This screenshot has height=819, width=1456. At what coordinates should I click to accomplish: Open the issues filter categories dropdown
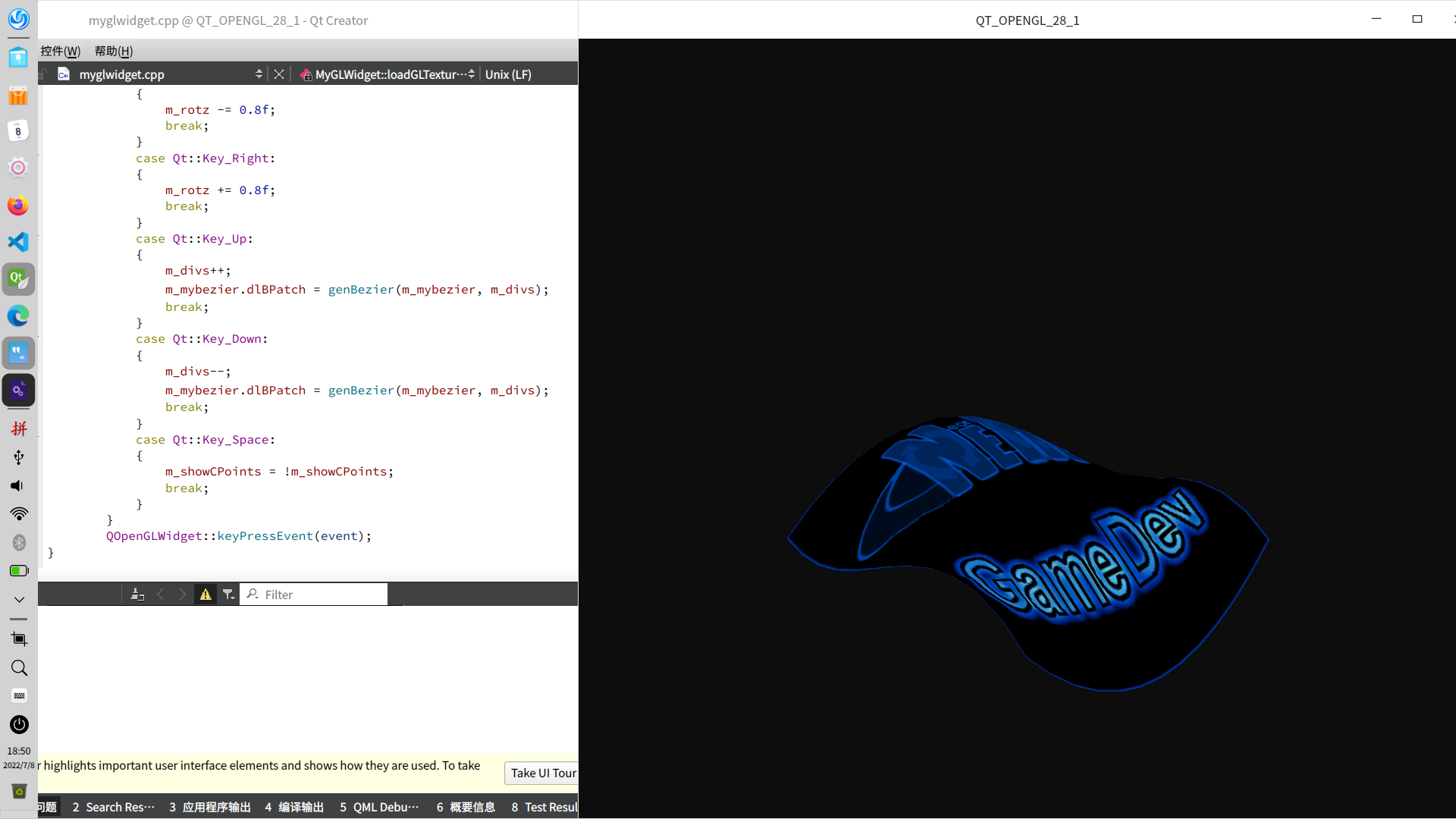point(228,595)
